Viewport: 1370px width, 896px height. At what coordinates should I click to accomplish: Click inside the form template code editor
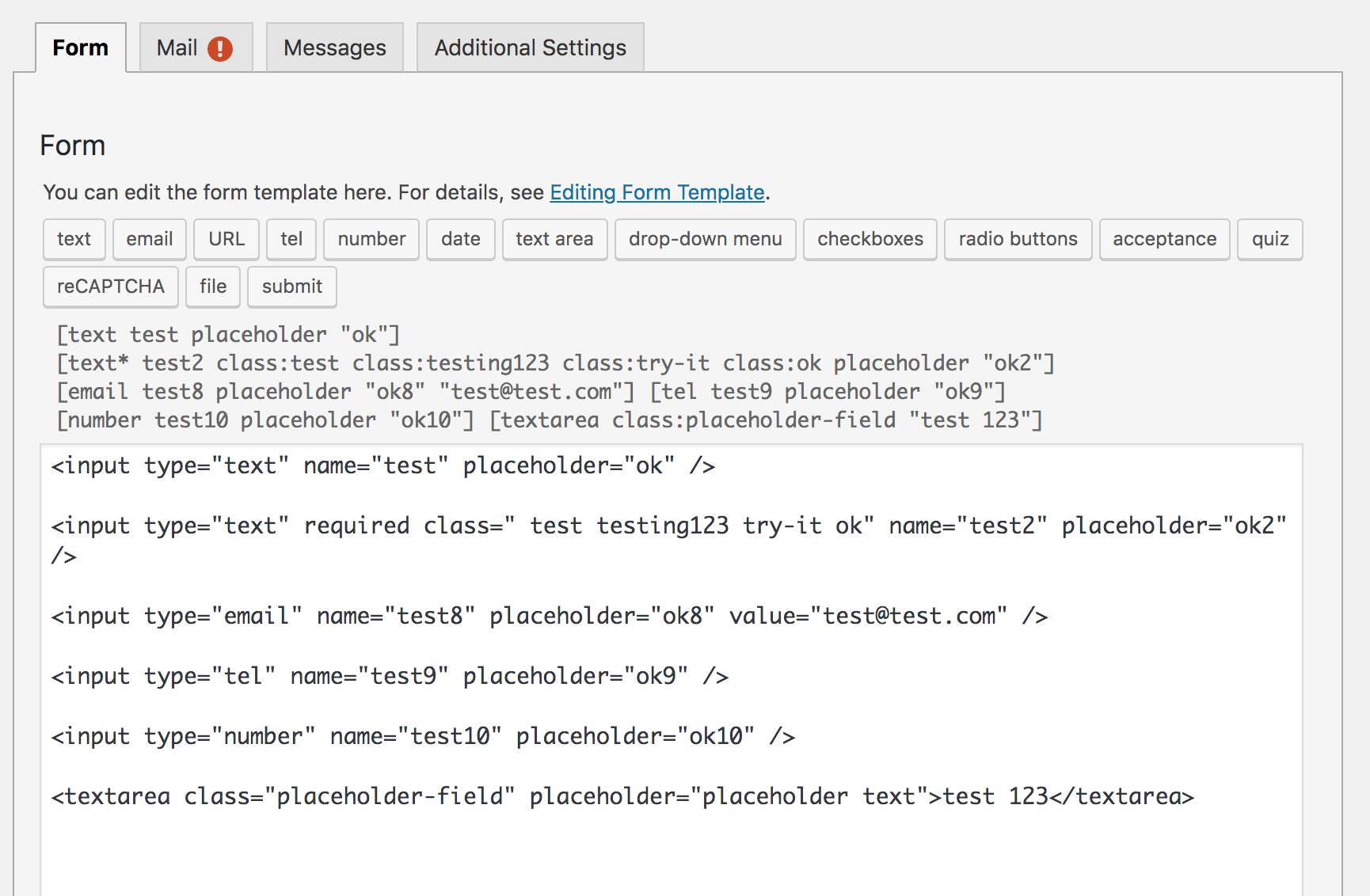(x=672, y=670)
